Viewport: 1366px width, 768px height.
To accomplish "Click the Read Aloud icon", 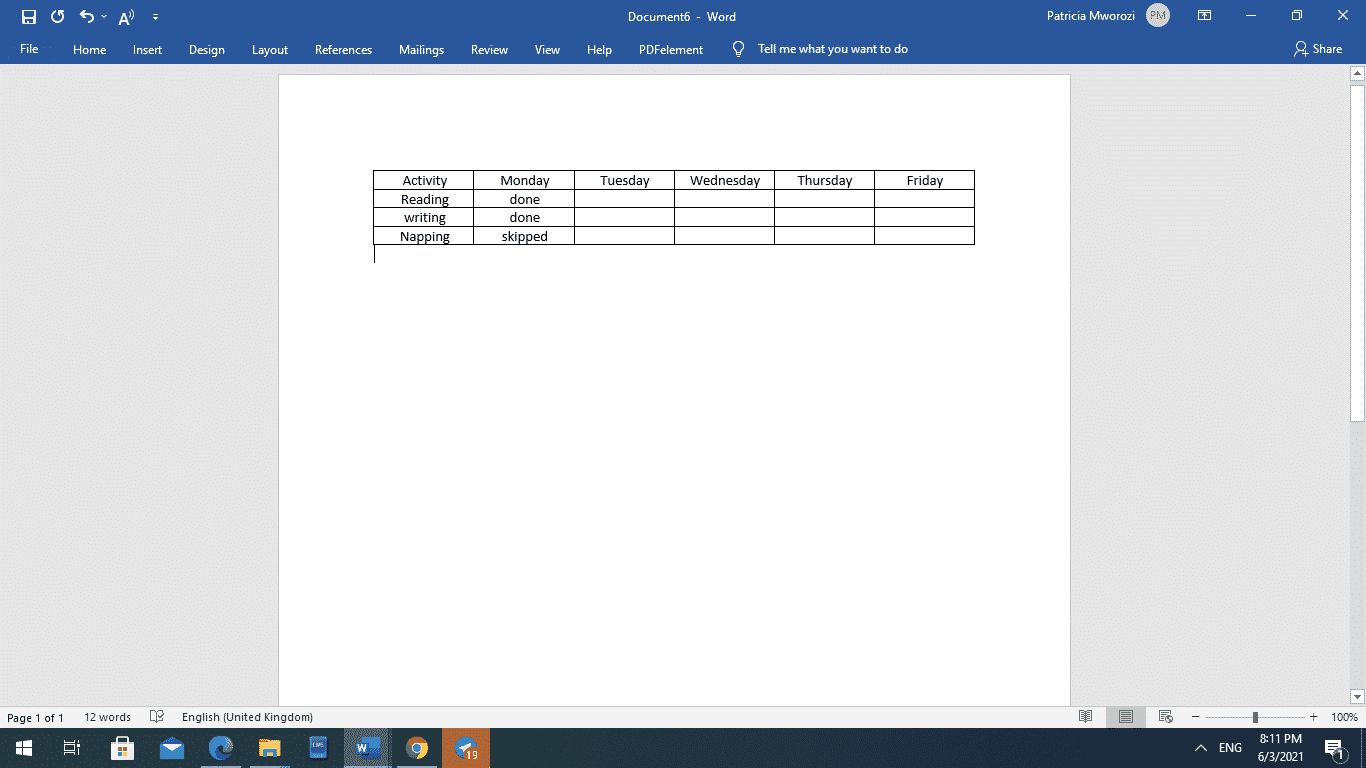I will 126,17.
